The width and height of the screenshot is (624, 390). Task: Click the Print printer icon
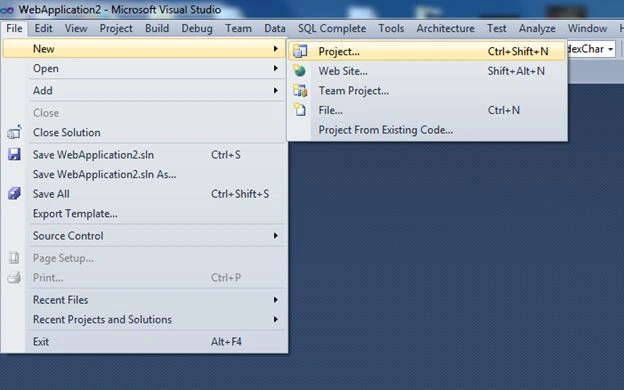click(14, 277)
